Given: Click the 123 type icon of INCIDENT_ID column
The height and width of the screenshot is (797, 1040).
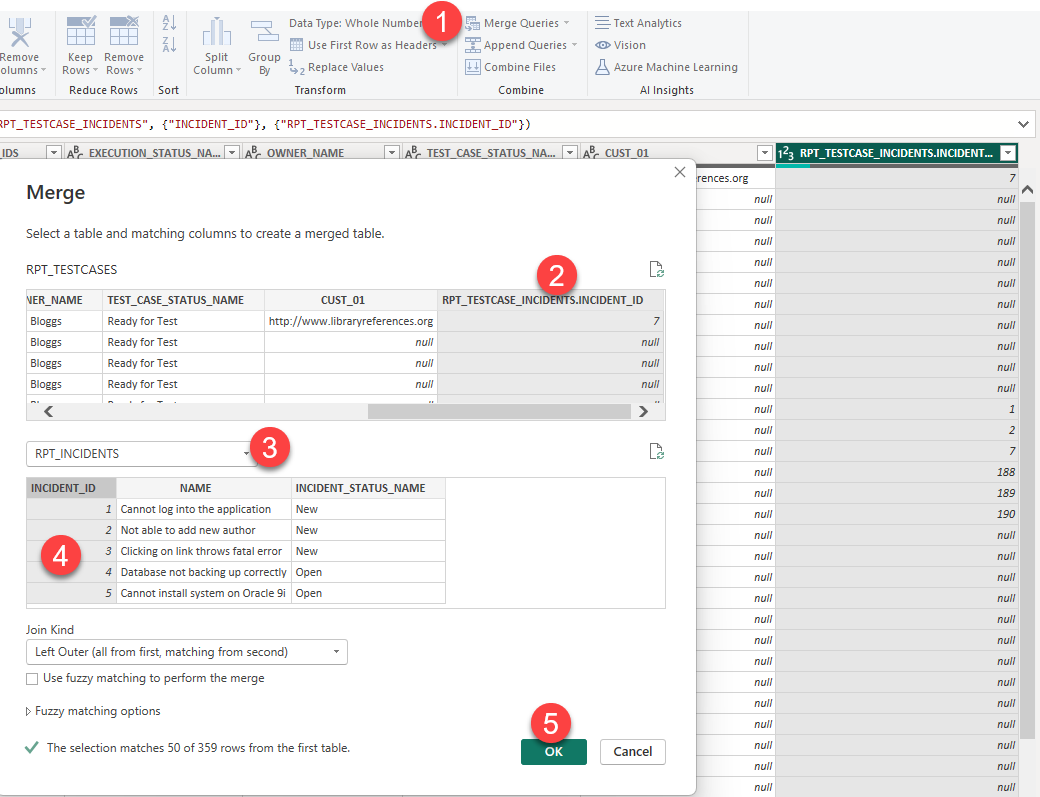Looking at the screenshot, I should click(x=786, y=153).
